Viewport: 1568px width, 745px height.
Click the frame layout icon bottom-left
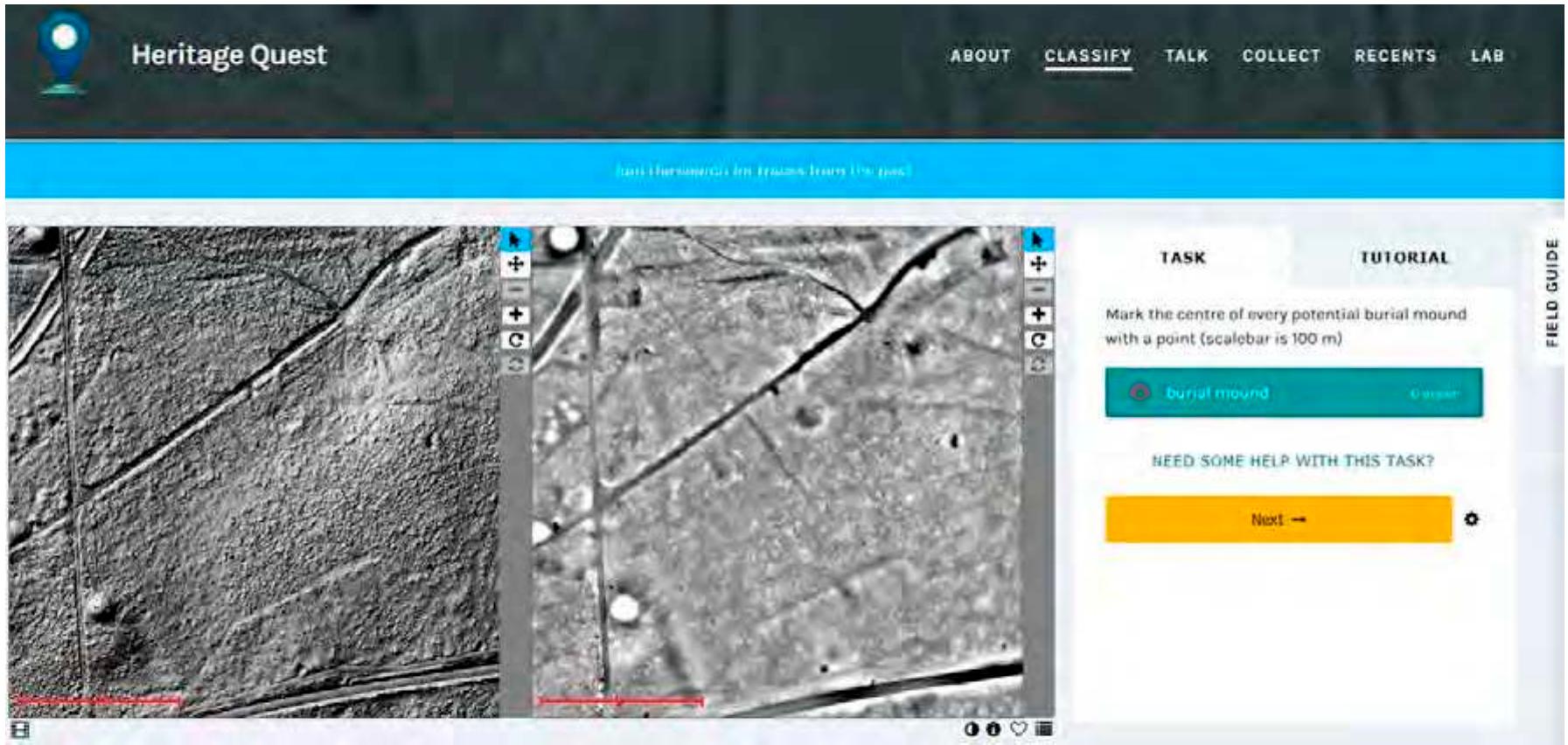(x=20, y=730)
